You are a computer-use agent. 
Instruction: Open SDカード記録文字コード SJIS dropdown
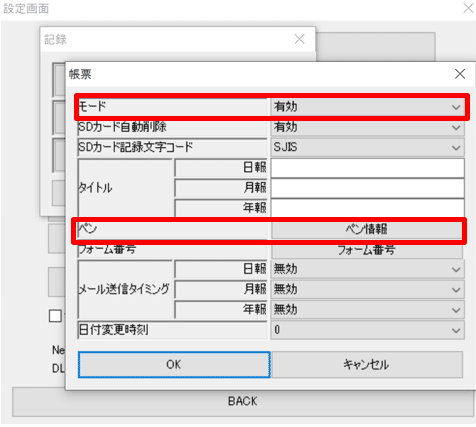(x=367, y=147)
